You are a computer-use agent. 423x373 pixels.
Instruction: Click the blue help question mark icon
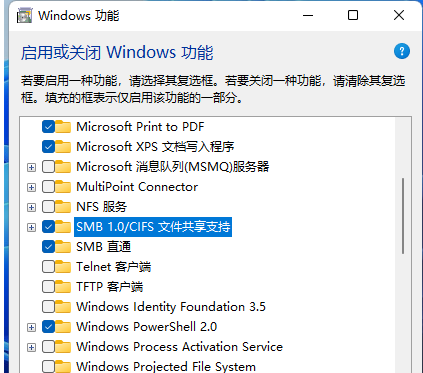coord(402,51)
